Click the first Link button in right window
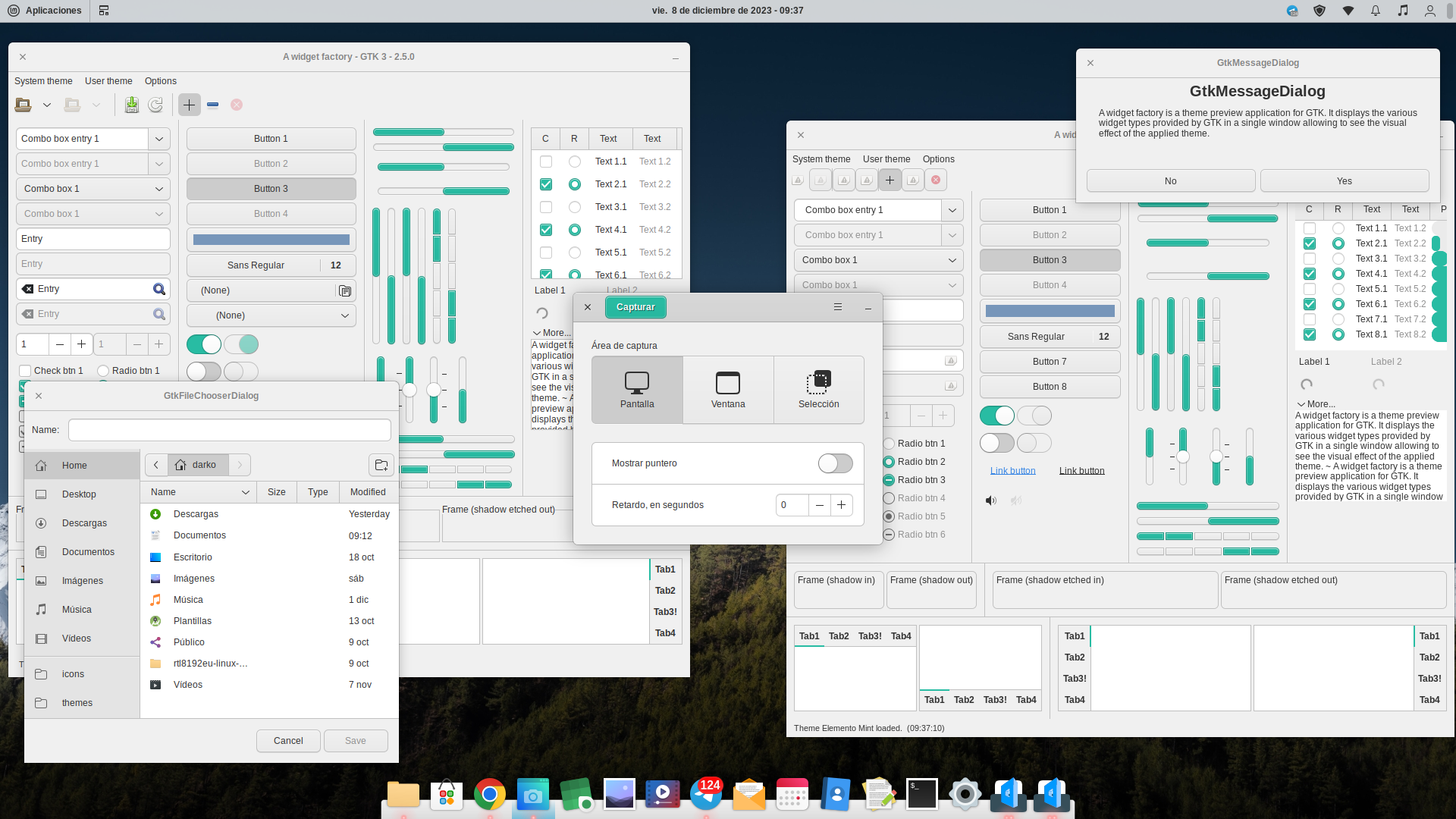1456x819 pixels. [x=1012, y=471]
